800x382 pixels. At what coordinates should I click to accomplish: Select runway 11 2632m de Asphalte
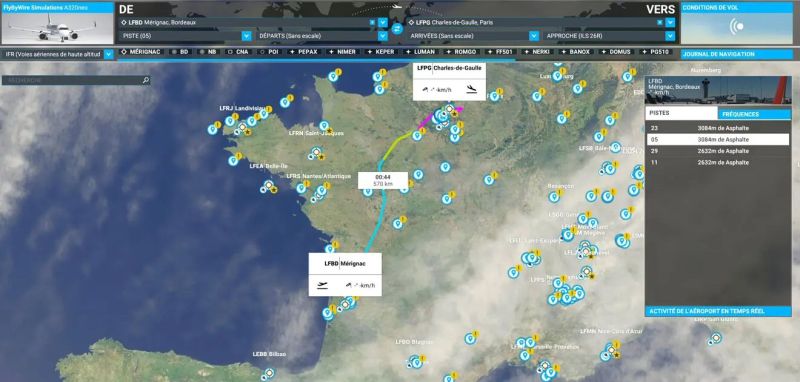coord(718,162)
